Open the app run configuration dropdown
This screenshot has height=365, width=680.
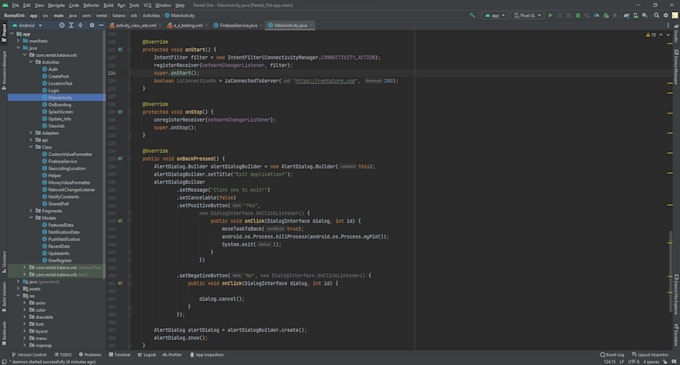click(495, 15)
